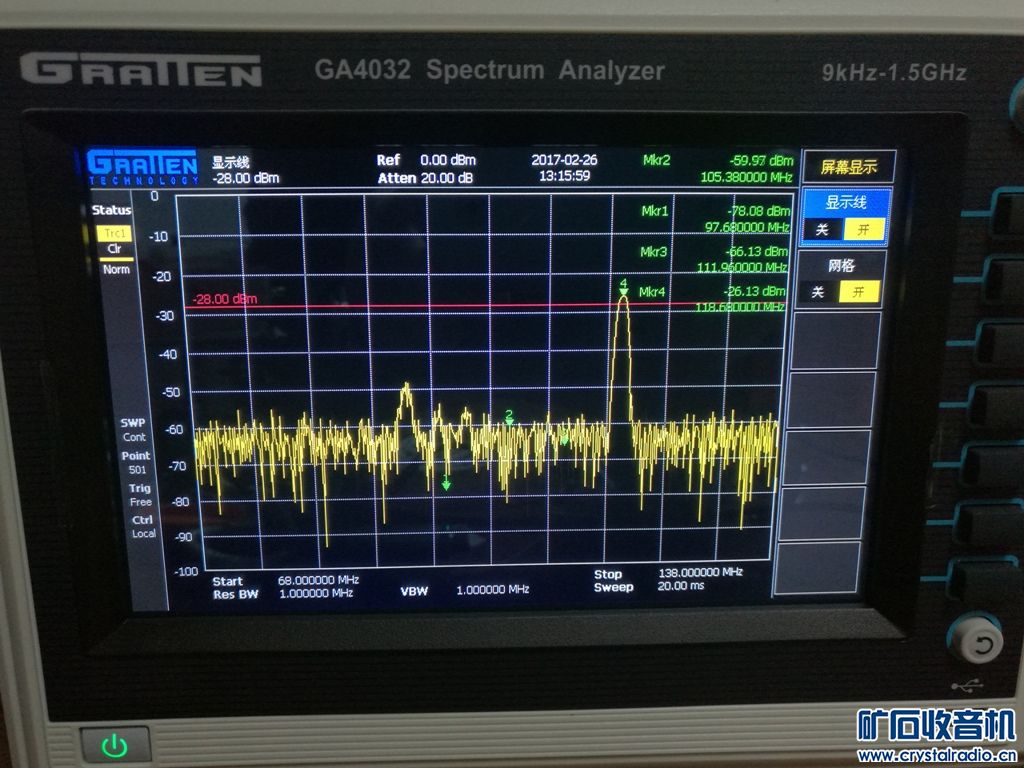Select the 网格 menu item
Viewport: 1024px width, 768px height.
coord(841,265)
